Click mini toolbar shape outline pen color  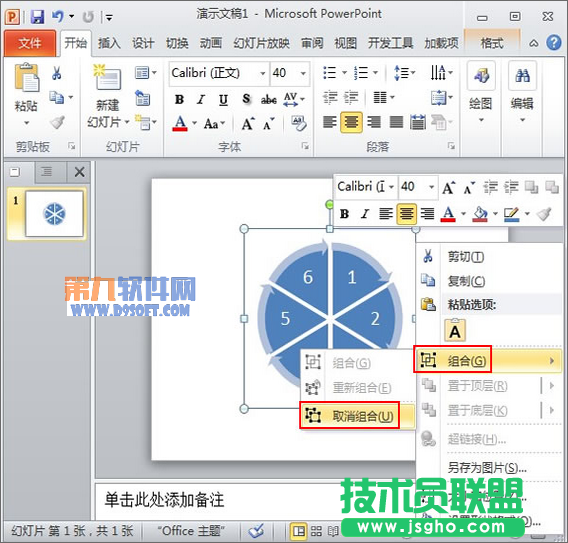511,214
